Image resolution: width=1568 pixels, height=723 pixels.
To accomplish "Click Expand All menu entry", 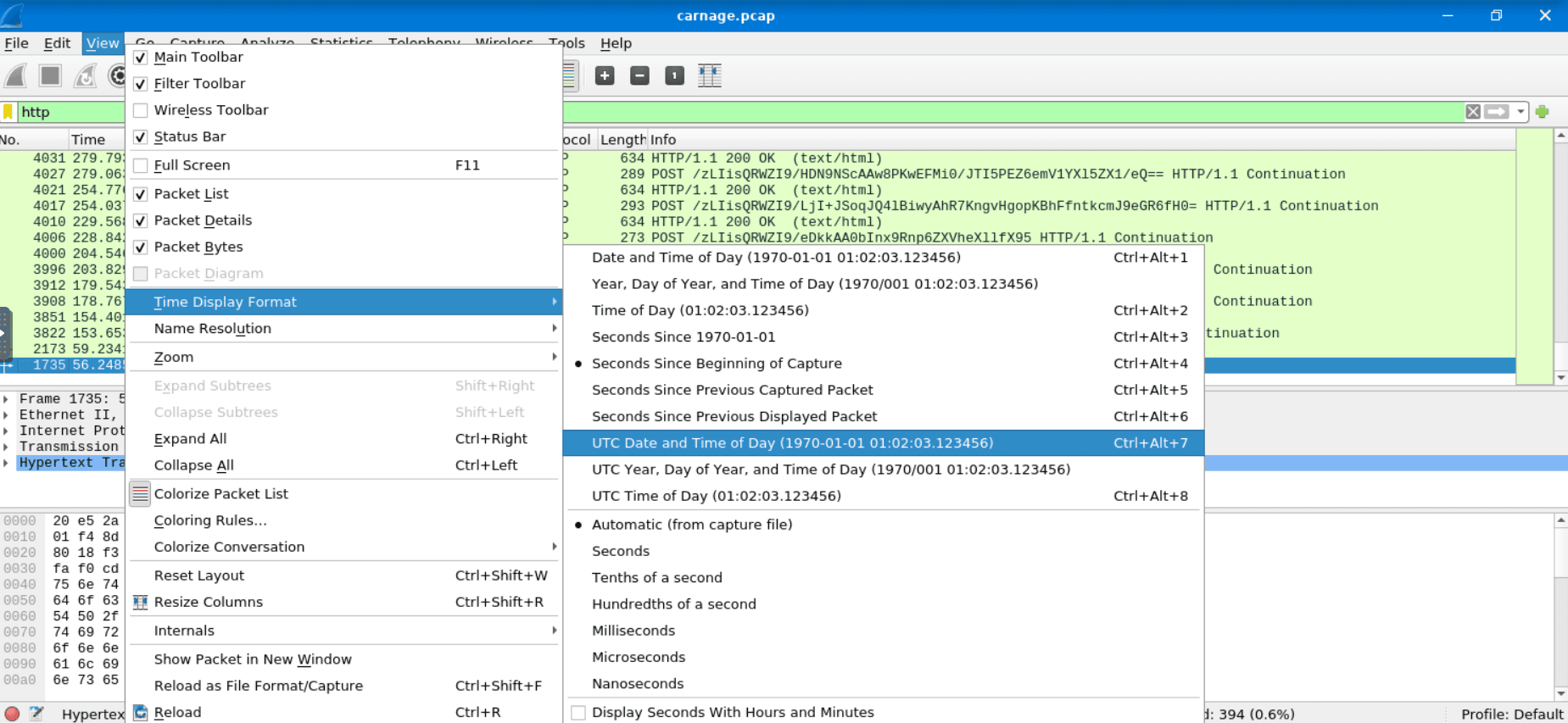I will coord(343,439).
